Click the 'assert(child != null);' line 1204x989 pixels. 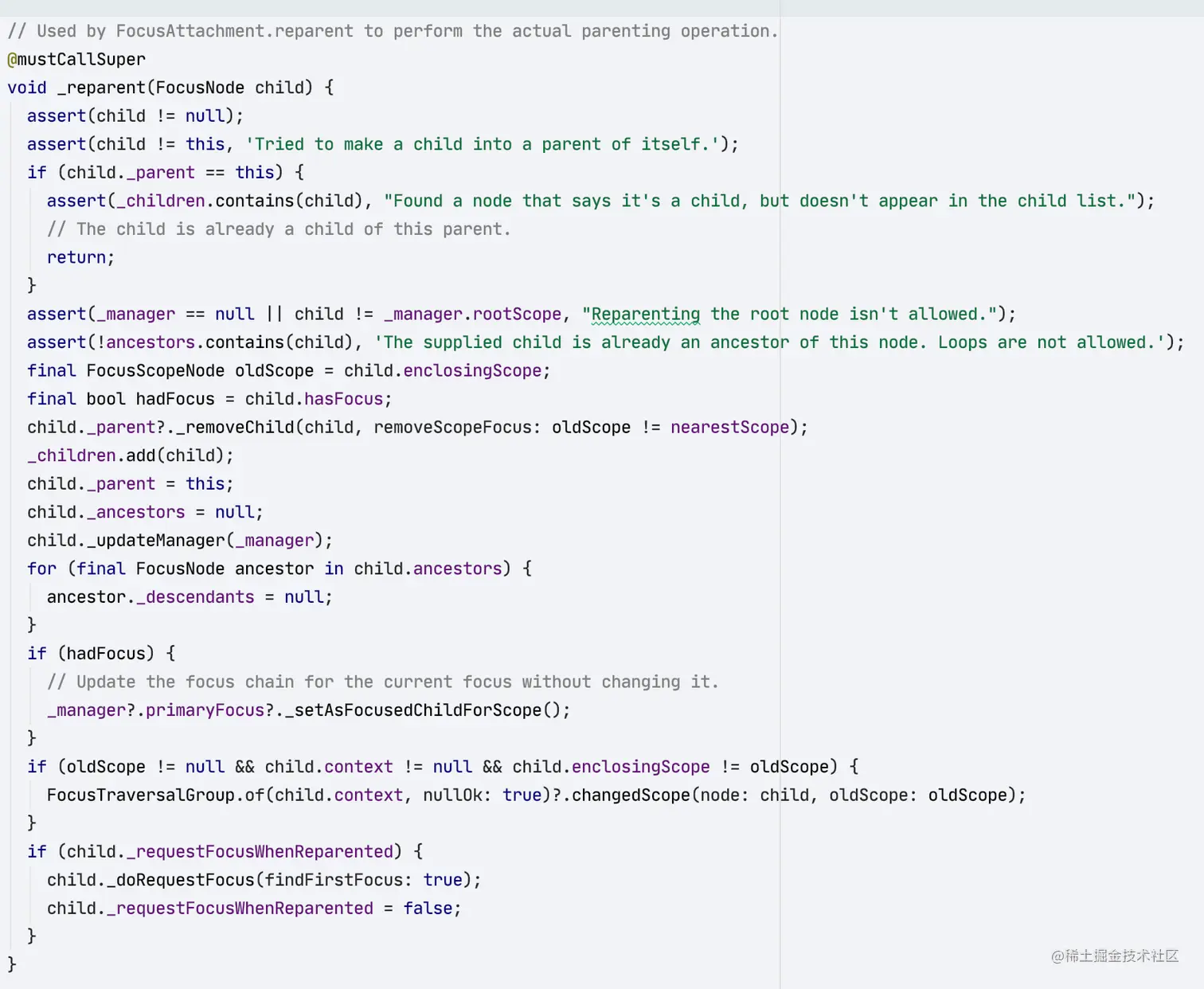[135, 116]
